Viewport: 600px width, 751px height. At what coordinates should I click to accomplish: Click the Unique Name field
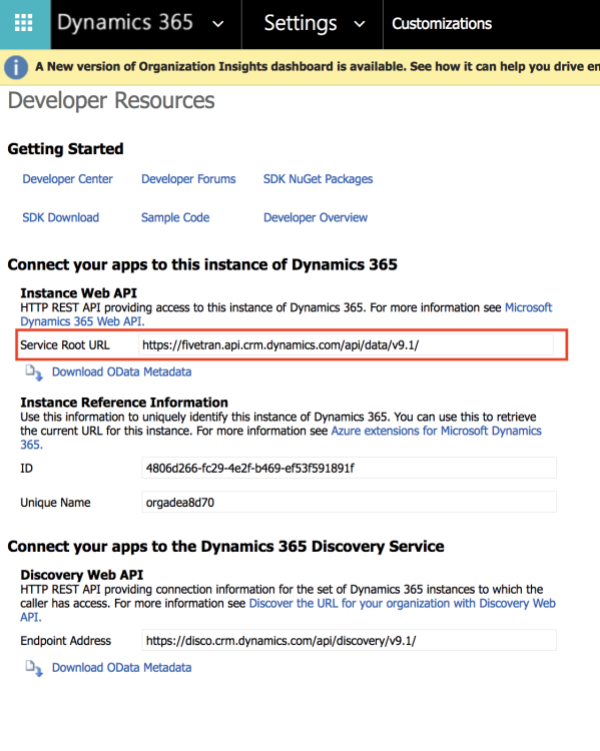(349, 502)
